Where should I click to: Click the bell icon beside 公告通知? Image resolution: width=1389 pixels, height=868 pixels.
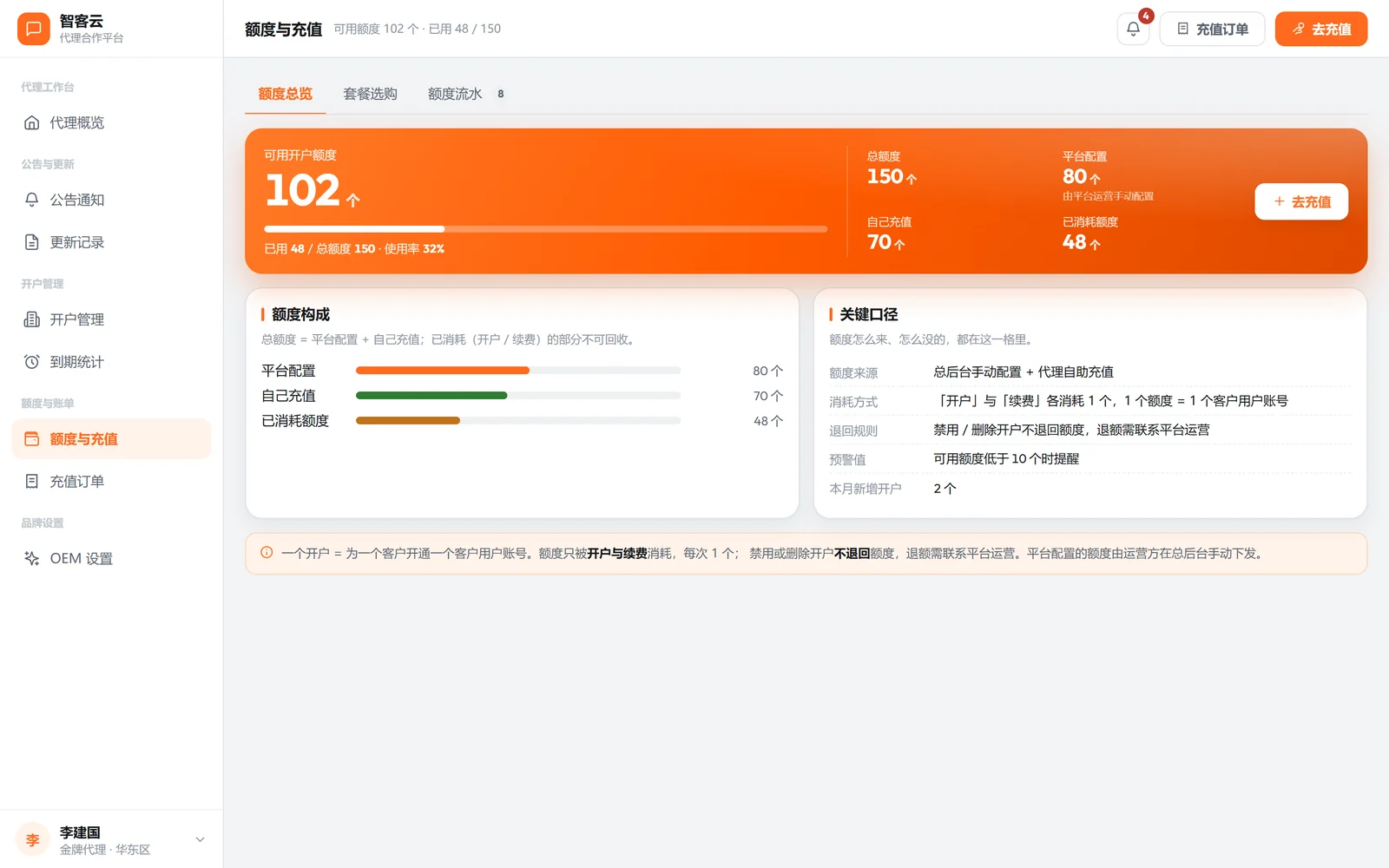click(x=32, y=200)
